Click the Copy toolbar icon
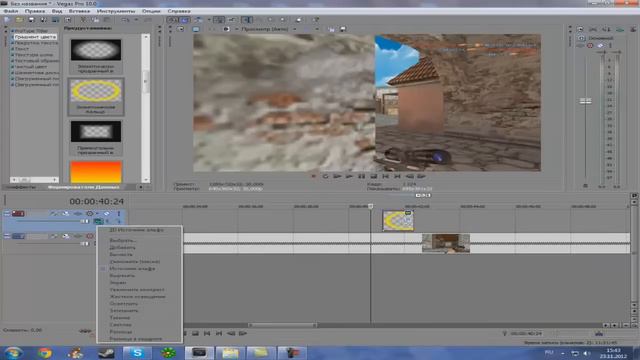Image resolution: width=640 pixels, height=360 pixels. [95, 20]
